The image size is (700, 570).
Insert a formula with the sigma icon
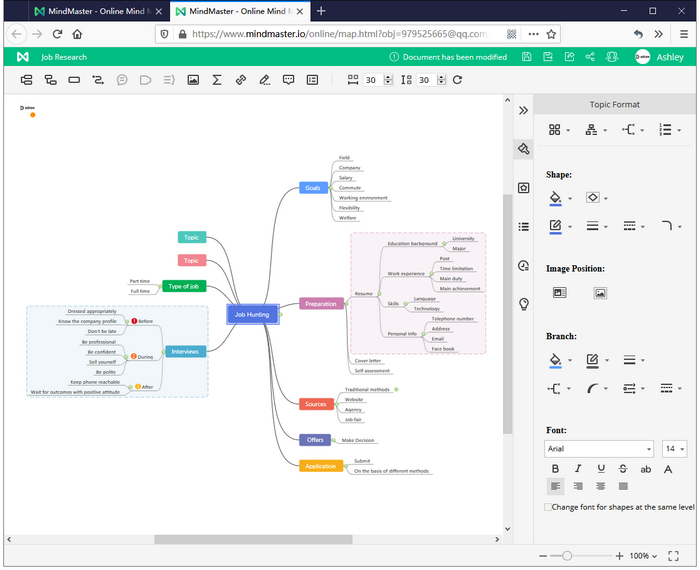216,80
